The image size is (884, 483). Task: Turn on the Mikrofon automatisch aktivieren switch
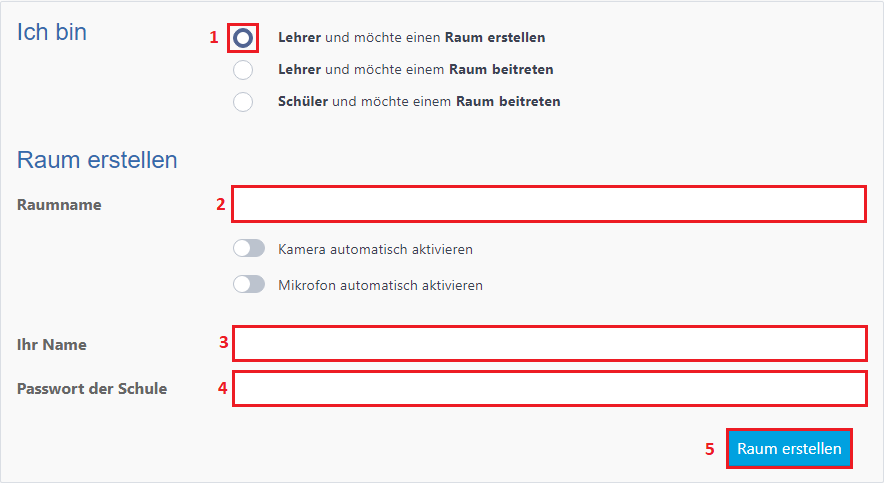249,285
